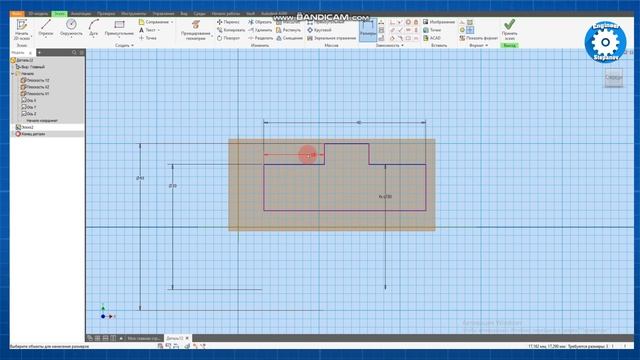Screen dimensions: 640x360
Task: Select the Обрезать trim tool
Action: point(260,22)
